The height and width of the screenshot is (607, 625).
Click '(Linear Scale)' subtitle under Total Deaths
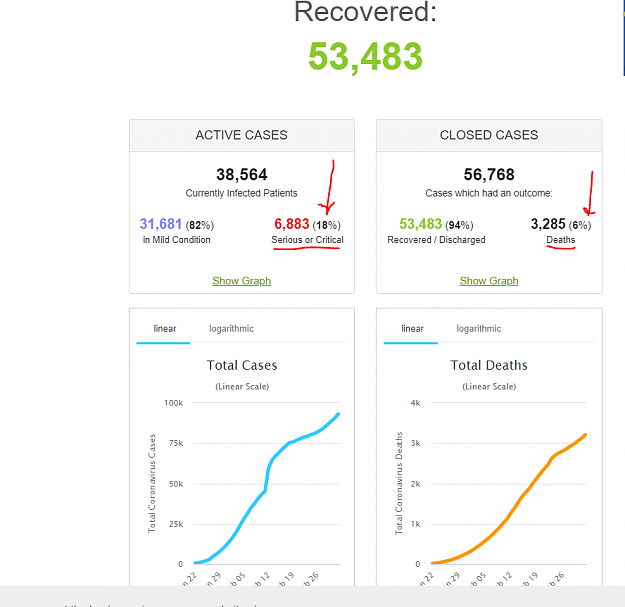coord(489,387)
